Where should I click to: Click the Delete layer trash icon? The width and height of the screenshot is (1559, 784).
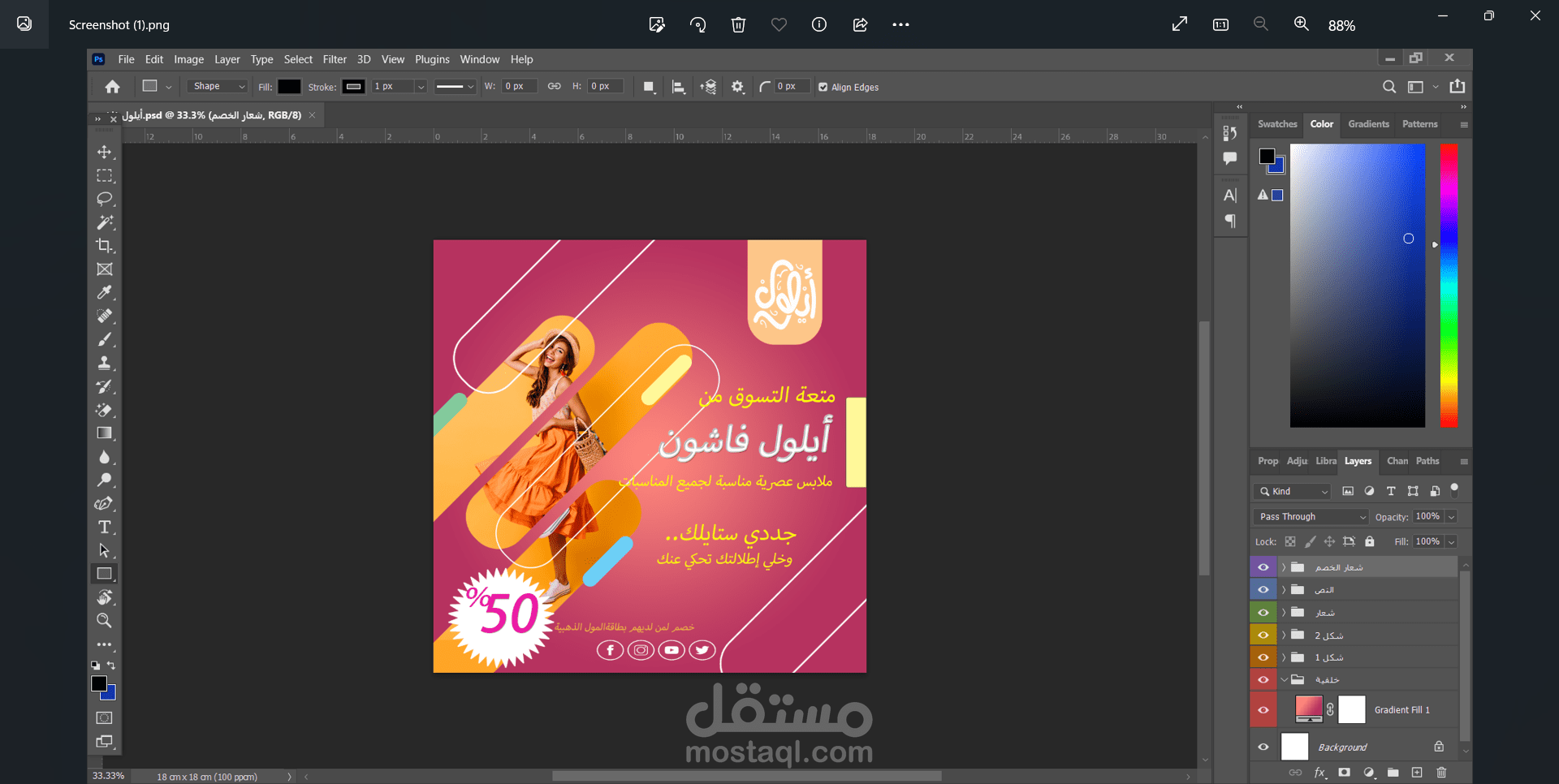point(1441,773)
